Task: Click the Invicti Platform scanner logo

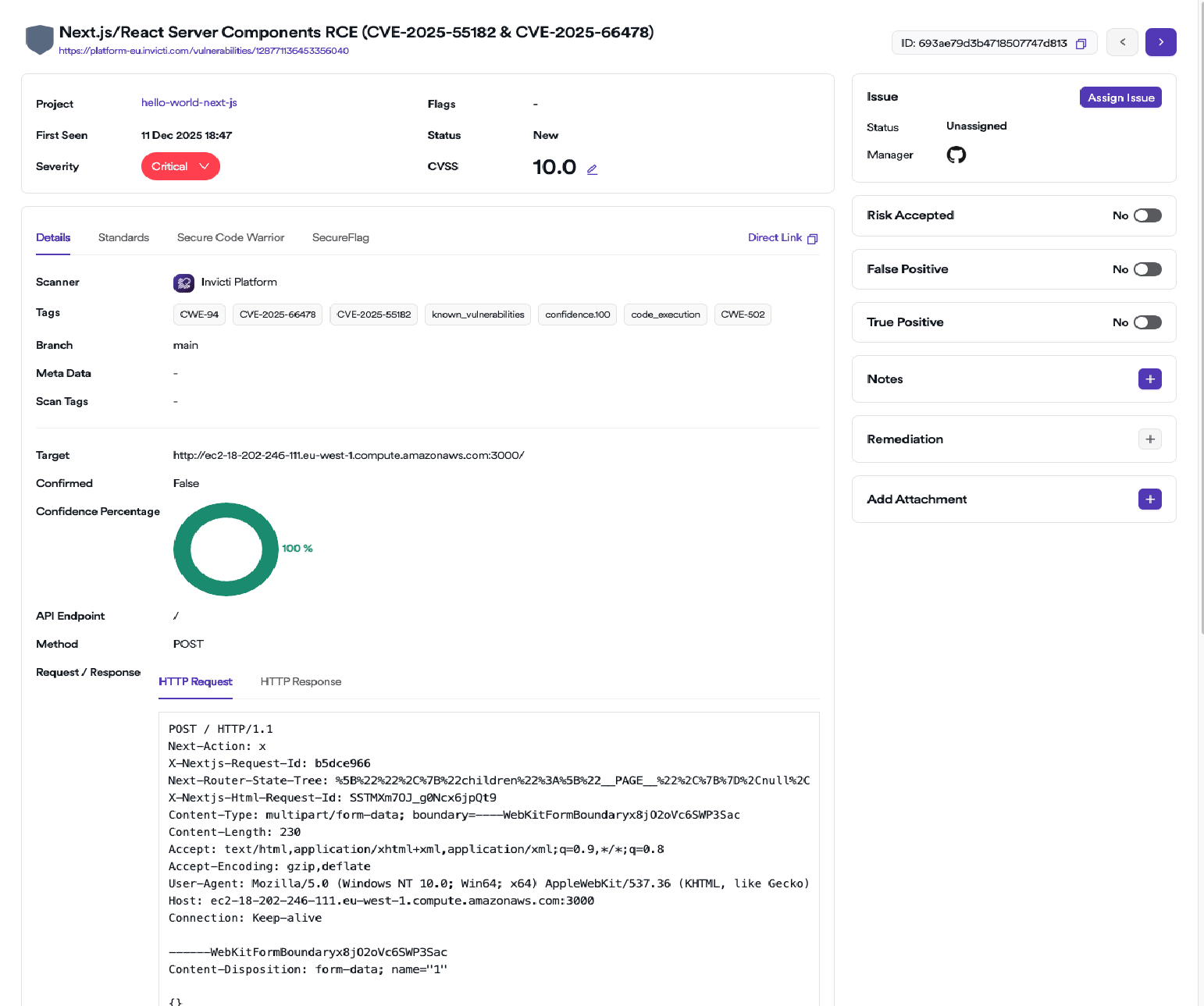Action: tap(183, 283)
